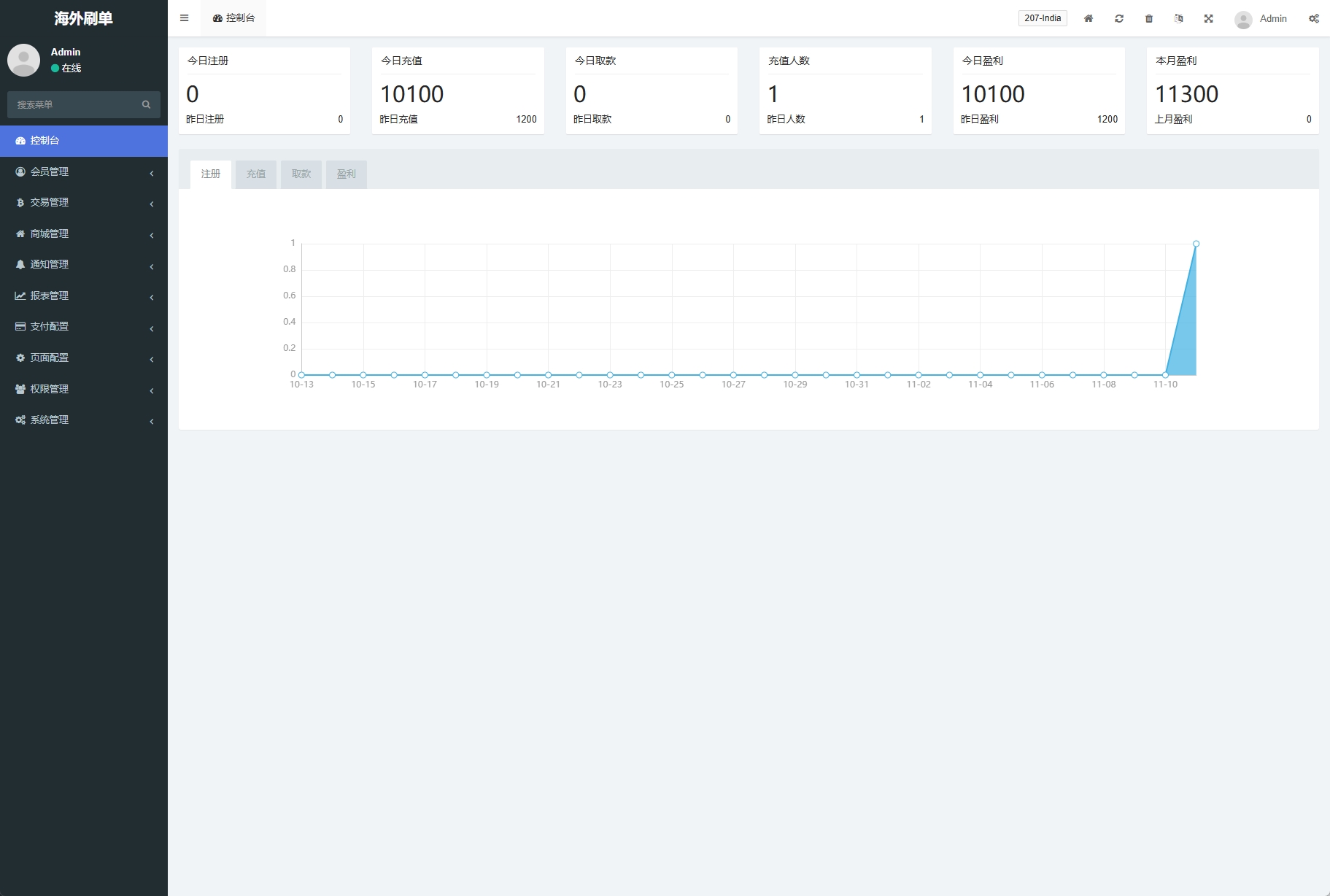Click the refresh icon in top bar
This screenshot has height=896, width=1330.
[x=1118, y=18]
